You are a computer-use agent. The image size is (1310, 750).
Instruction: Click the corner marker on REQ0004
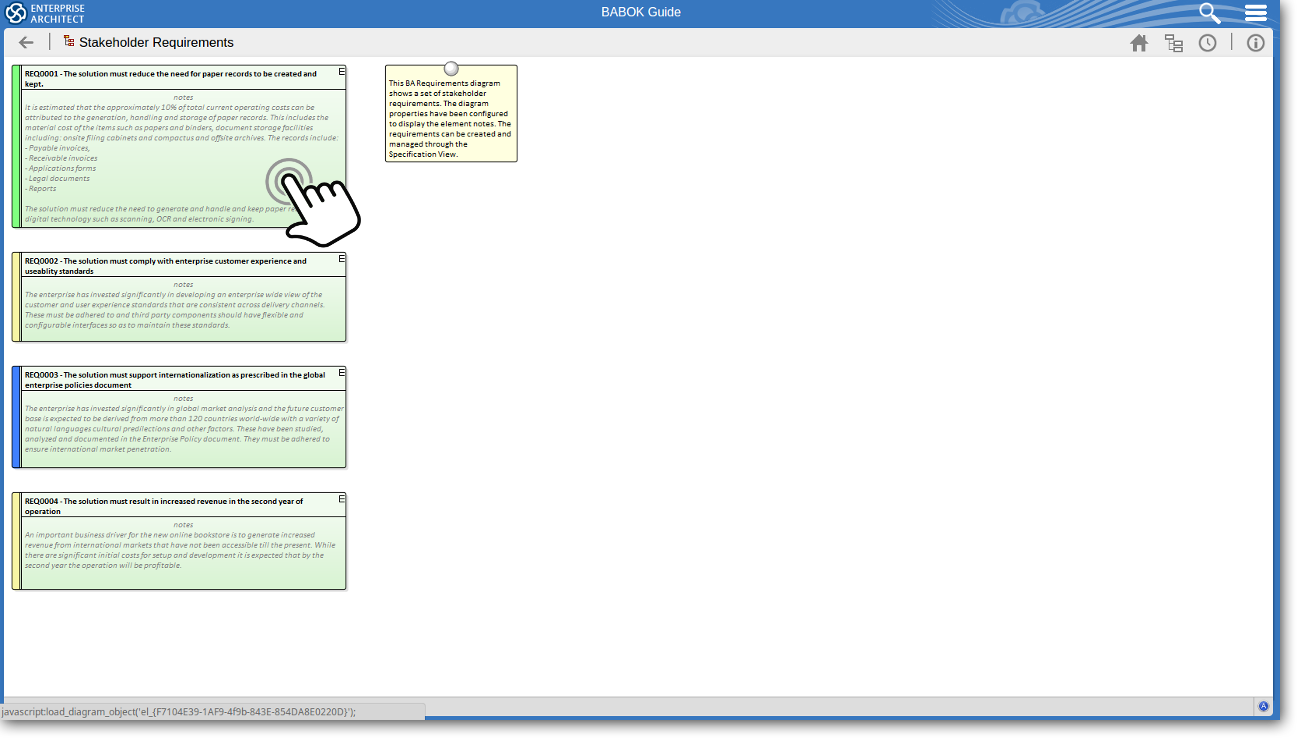[x=341, y=498]
